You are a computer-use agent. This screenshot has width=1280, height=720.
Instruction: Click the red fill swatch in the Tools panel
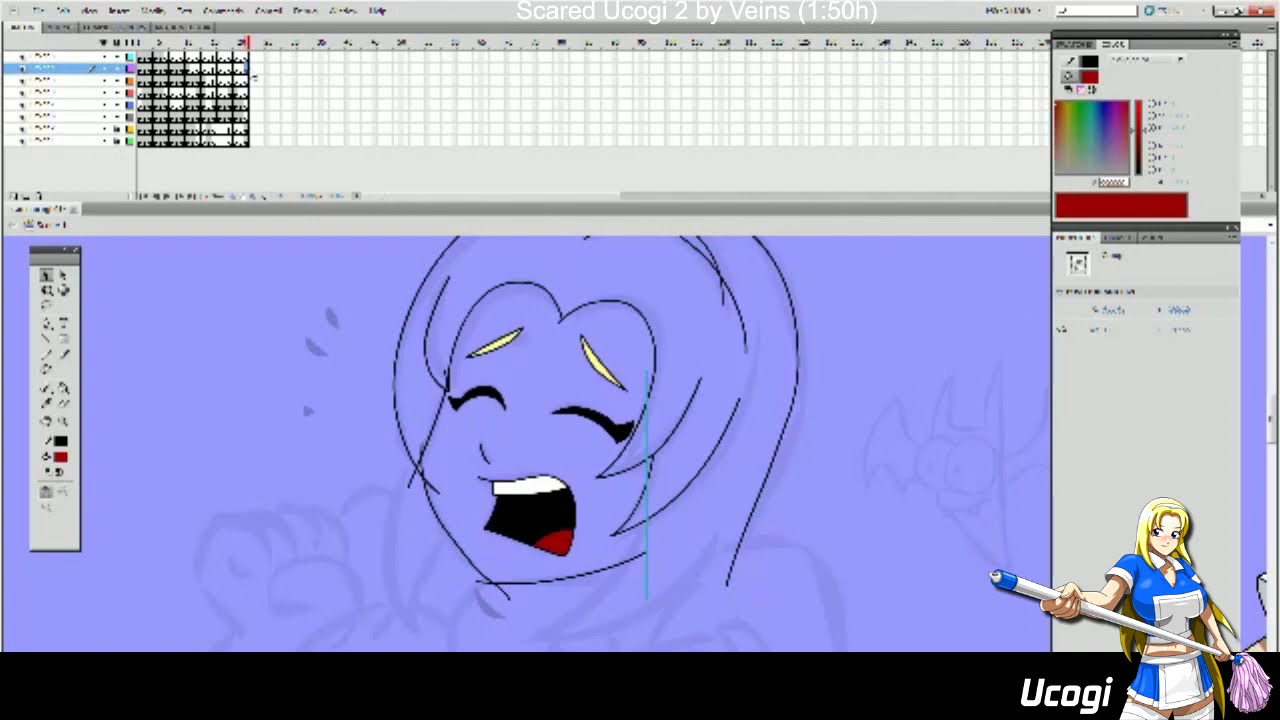click(x=61, y=457)
